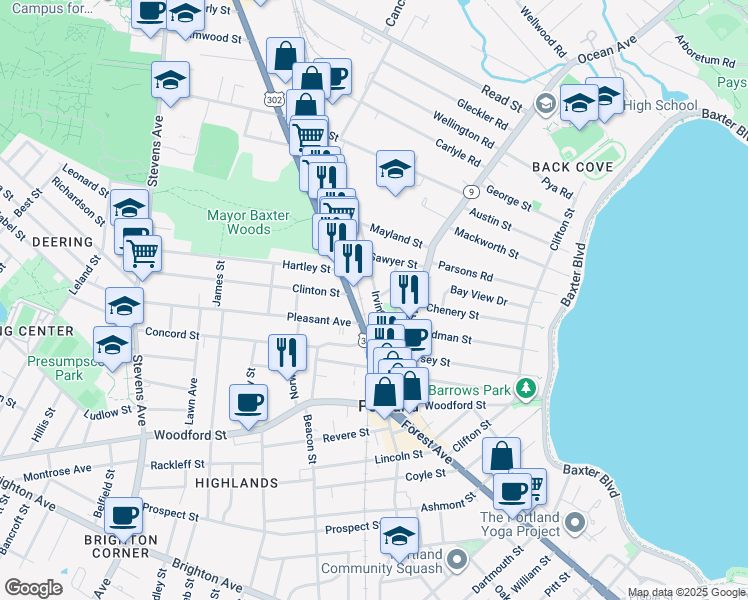Click the Map data ©2025 Google text

point(686,592)
